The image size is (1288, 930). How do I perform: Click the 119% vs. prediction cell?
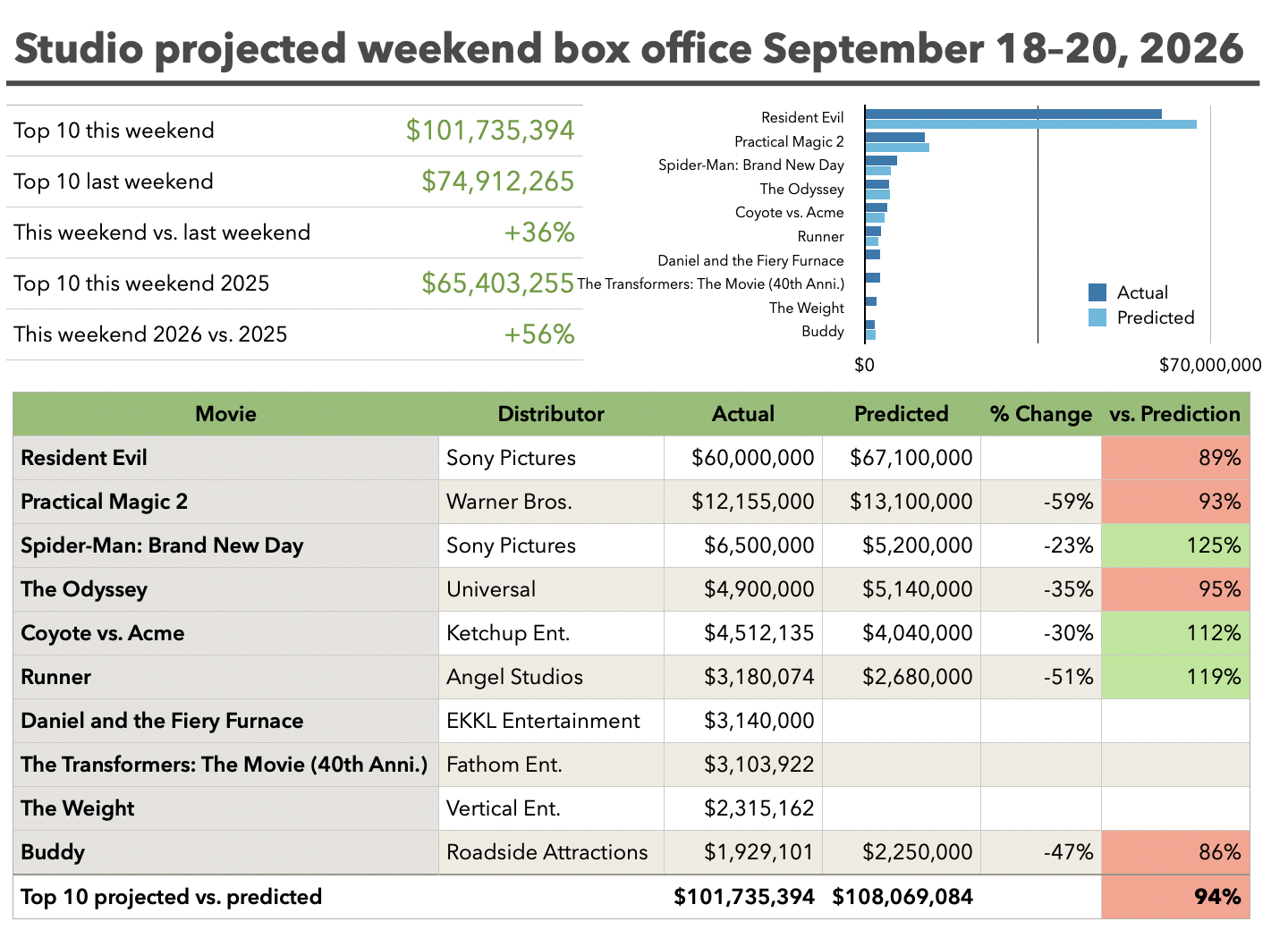pyautogui.click(x=1175, y=677)
